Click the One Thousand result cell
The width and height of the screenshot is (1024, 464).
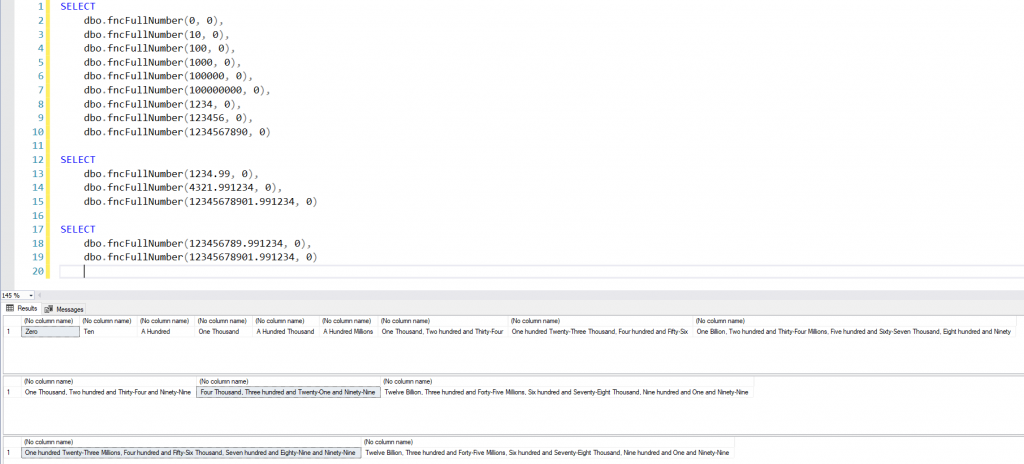[x=224, y=332]
